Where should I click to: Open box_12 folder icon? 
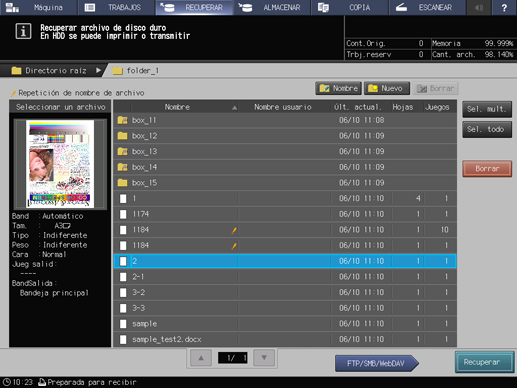click(x=122, y=136)
